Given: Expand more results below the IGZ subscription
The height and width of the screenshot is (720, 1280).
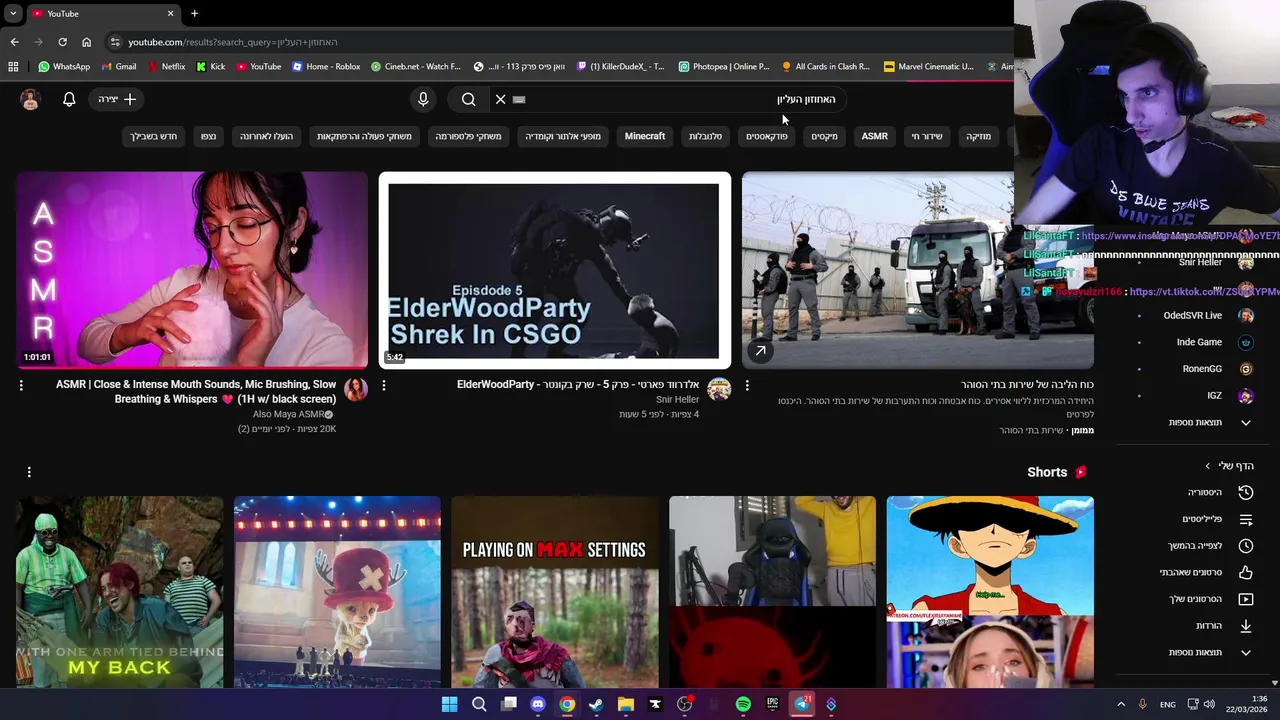Looking at the screenshot, I should pyautogui.click(x=1209, y=423).
